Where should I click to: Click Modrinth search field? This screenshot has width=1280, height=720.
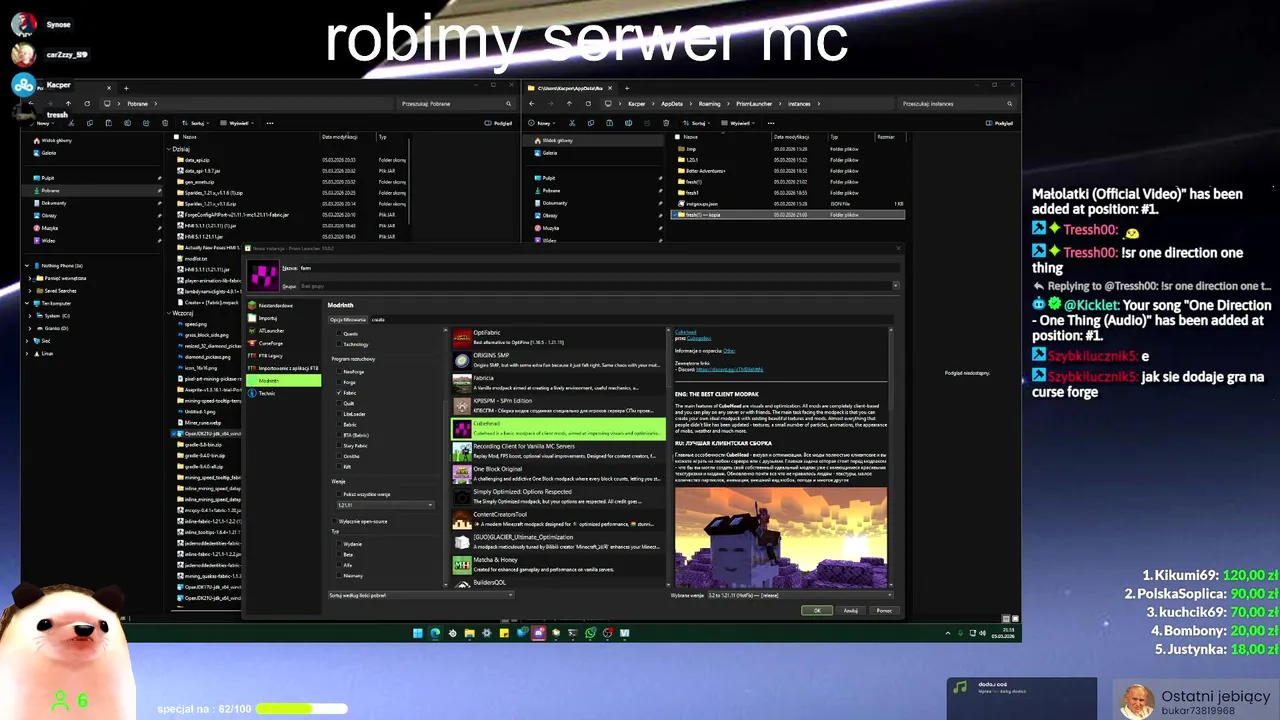coord(630,320)
